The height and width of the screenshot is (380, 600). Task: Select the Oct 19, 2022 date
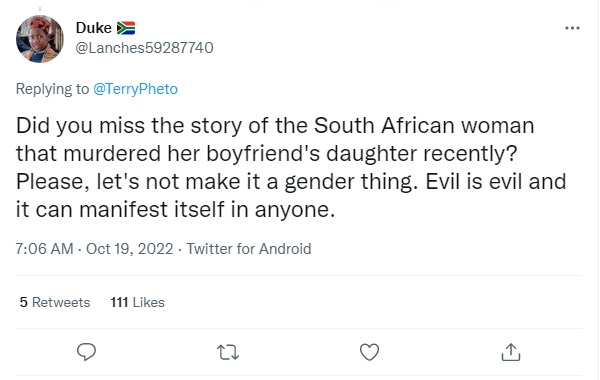(x=130, y=249)
